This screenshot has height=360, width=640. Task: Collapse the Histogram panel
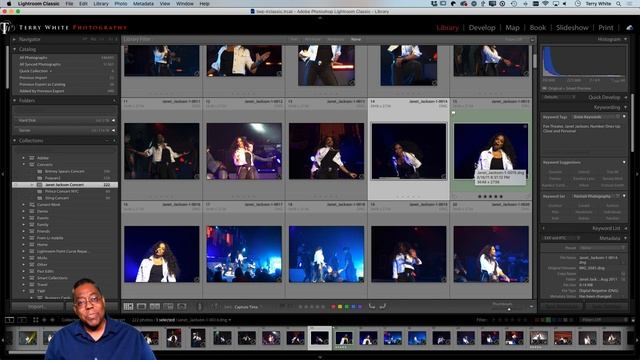tap(625, 39)
